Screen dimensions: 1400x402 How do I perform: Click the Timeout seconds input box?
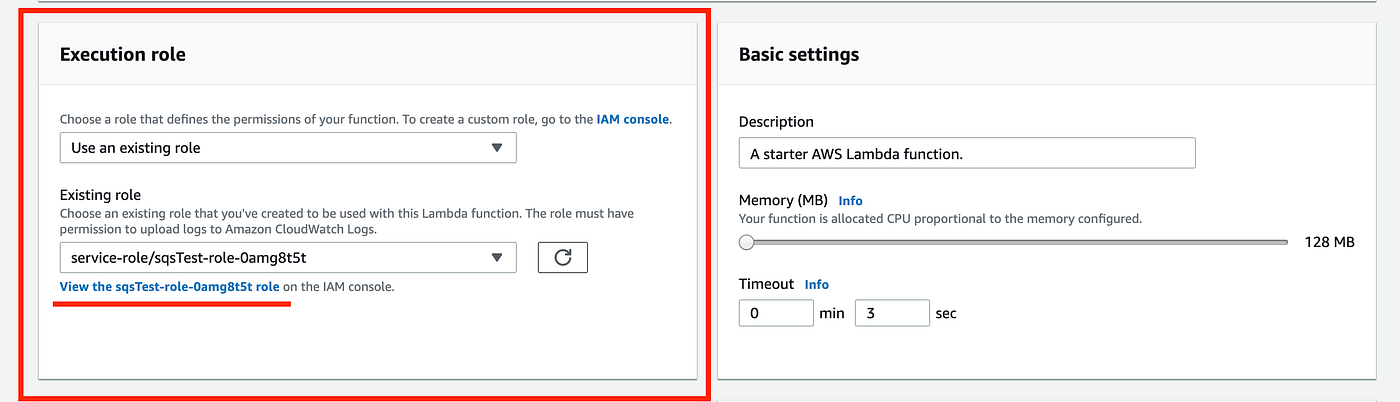(892, 313)
